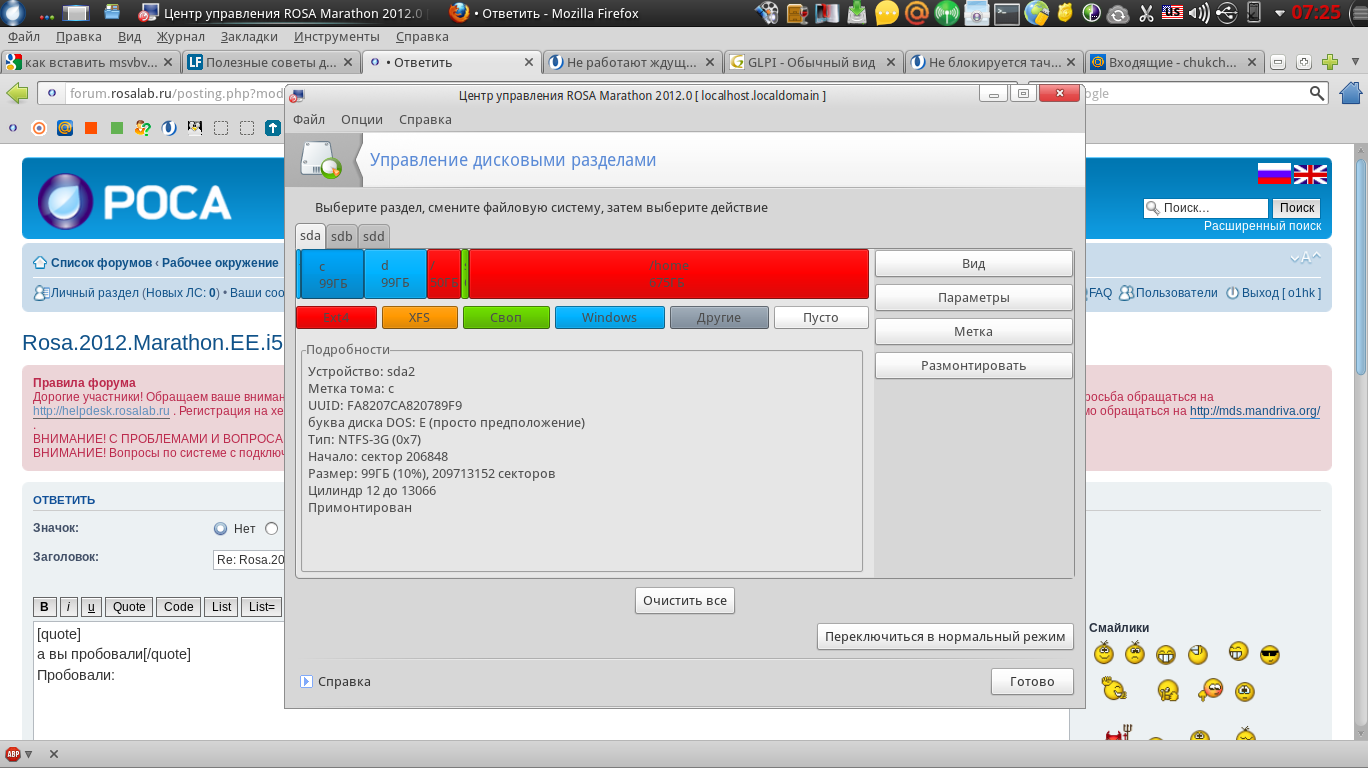The image size is (1368, 768).
Task: Open the Опции menu in ROSA control center
Action: pos(362,119)
